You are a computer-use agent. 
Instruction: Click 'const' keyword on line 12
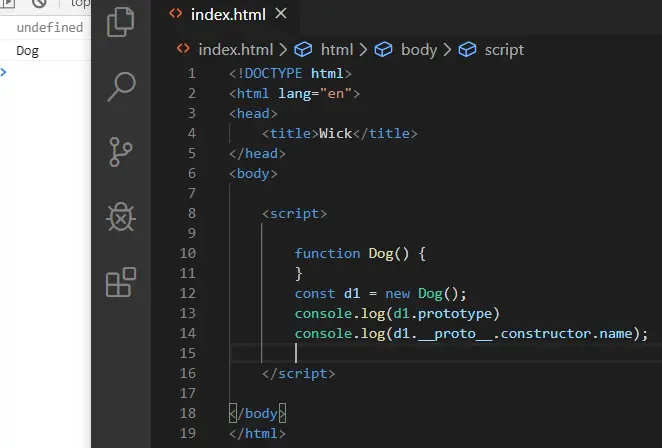(315, 293)
